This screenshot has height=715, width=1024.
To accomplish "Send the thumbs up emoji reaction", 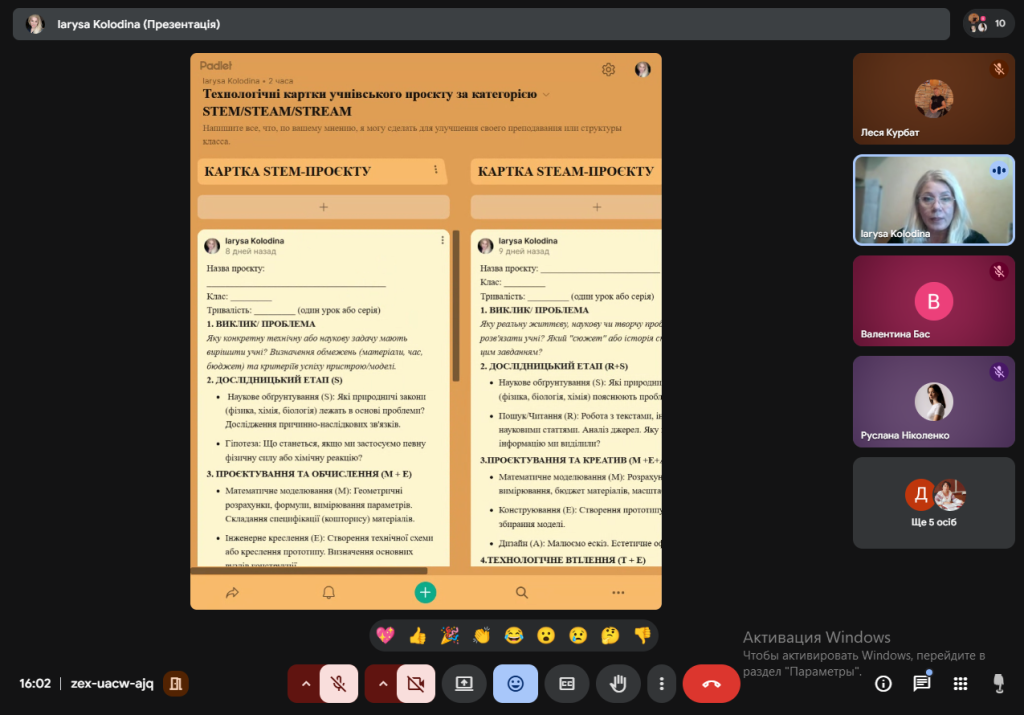I will [417, 635].
